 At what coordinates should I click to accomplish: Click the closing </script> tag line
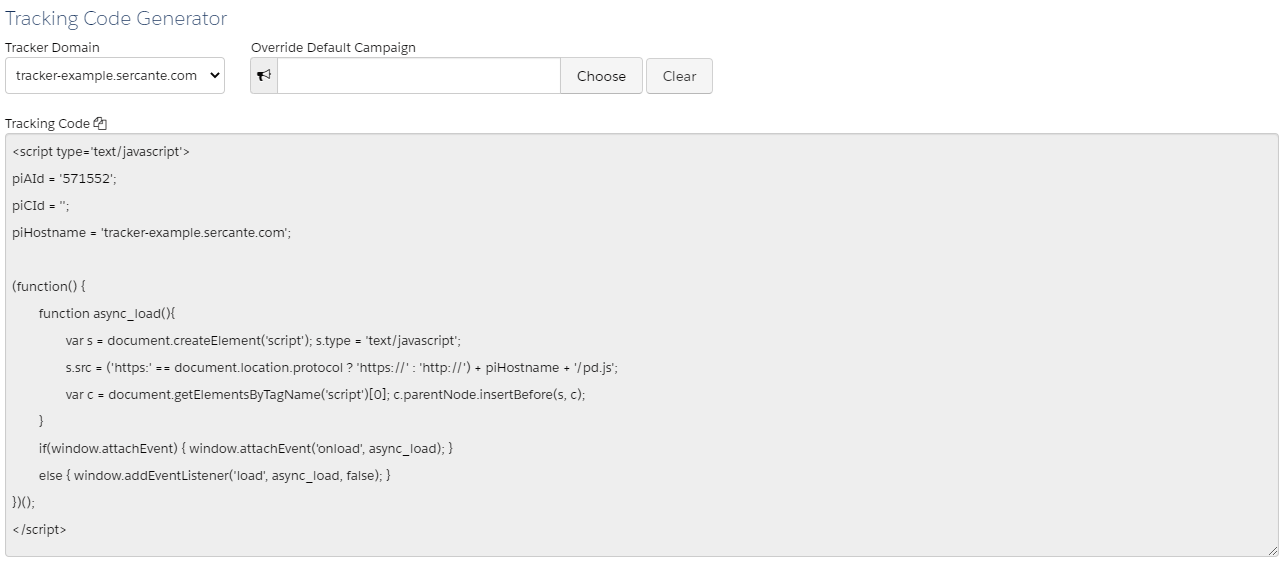pyautogui.click(x=39, y=529)
